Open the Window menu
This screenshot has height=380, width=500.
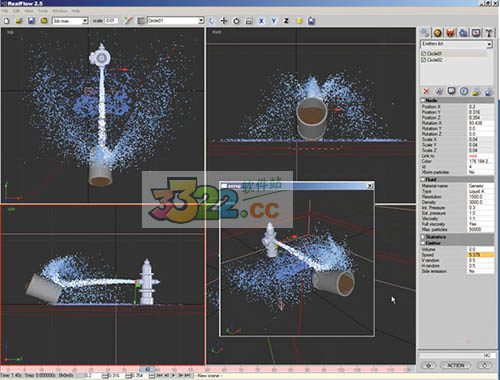(60, 11)
